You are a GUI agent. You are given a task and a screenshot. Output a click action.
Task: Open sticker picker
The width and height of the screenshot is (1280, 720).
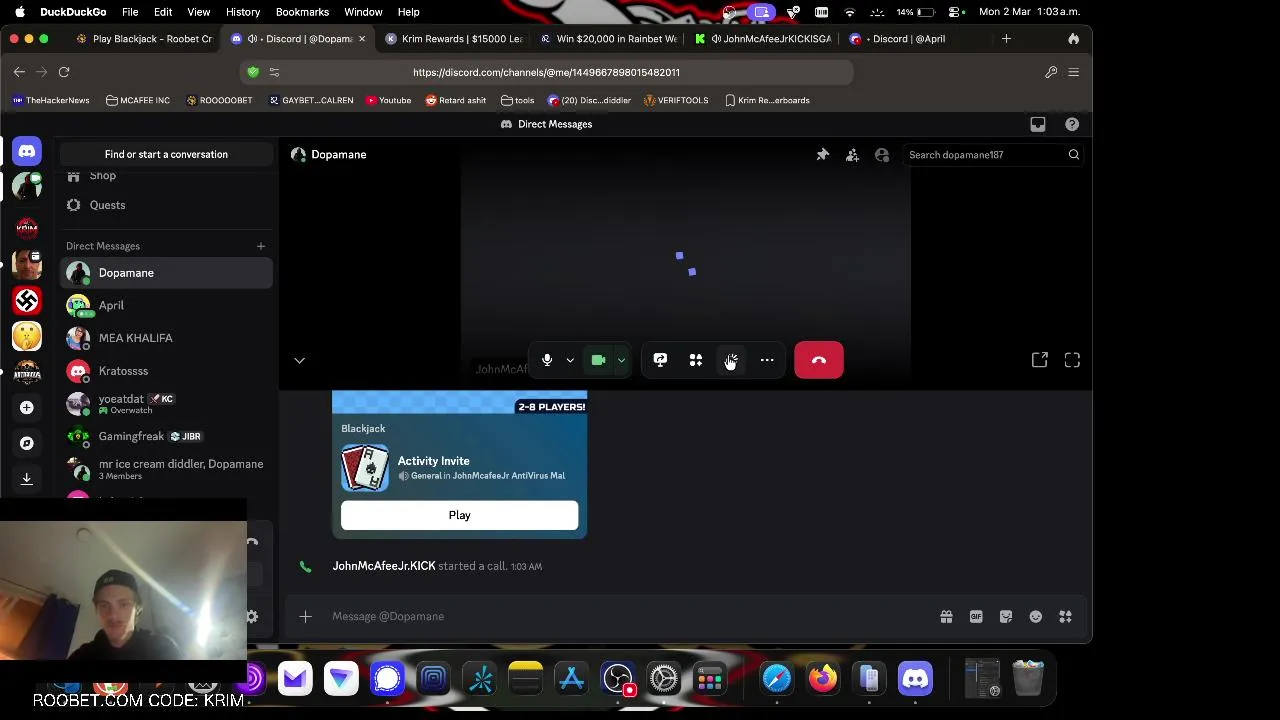(1006, 617)
